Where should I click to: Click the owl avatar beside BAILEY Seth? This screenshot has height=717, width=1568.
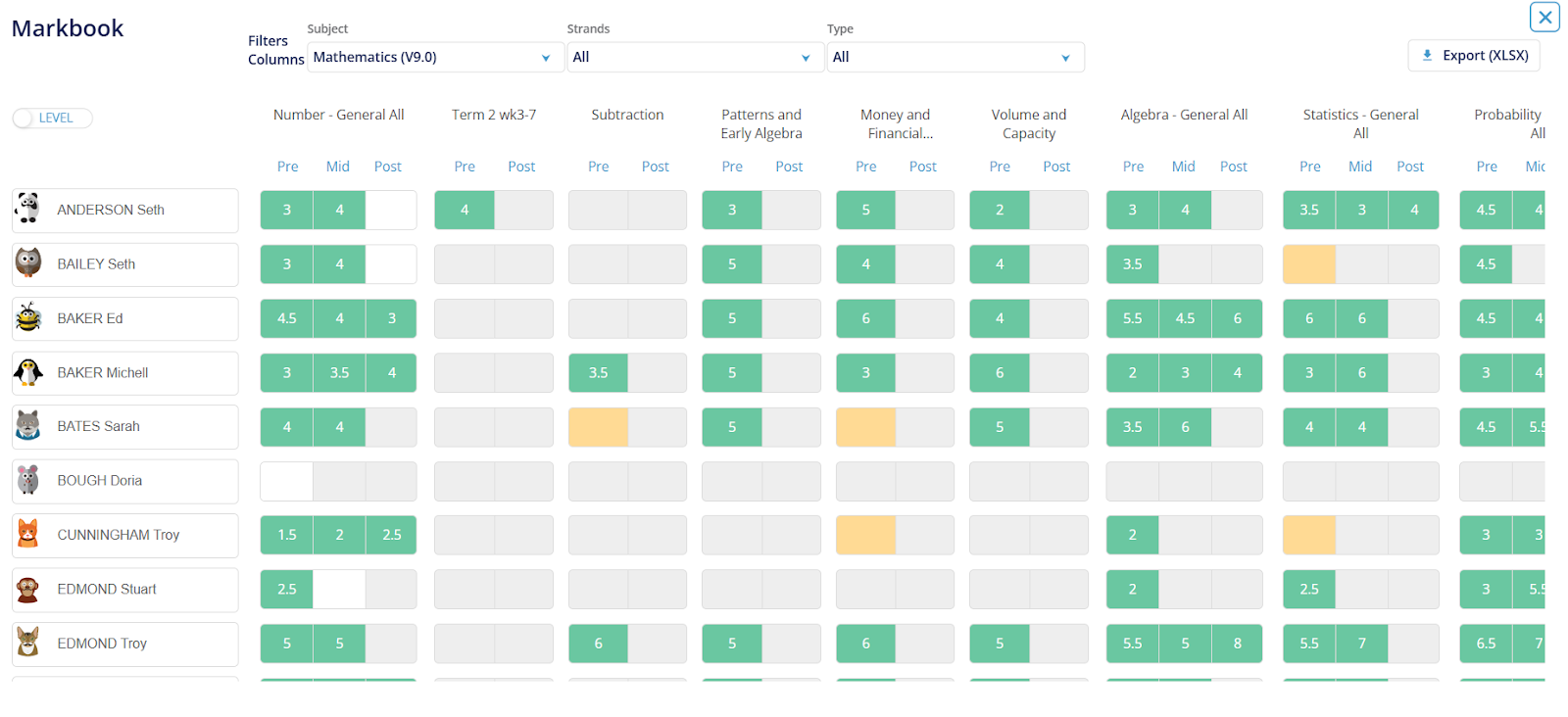pos(28,263)
